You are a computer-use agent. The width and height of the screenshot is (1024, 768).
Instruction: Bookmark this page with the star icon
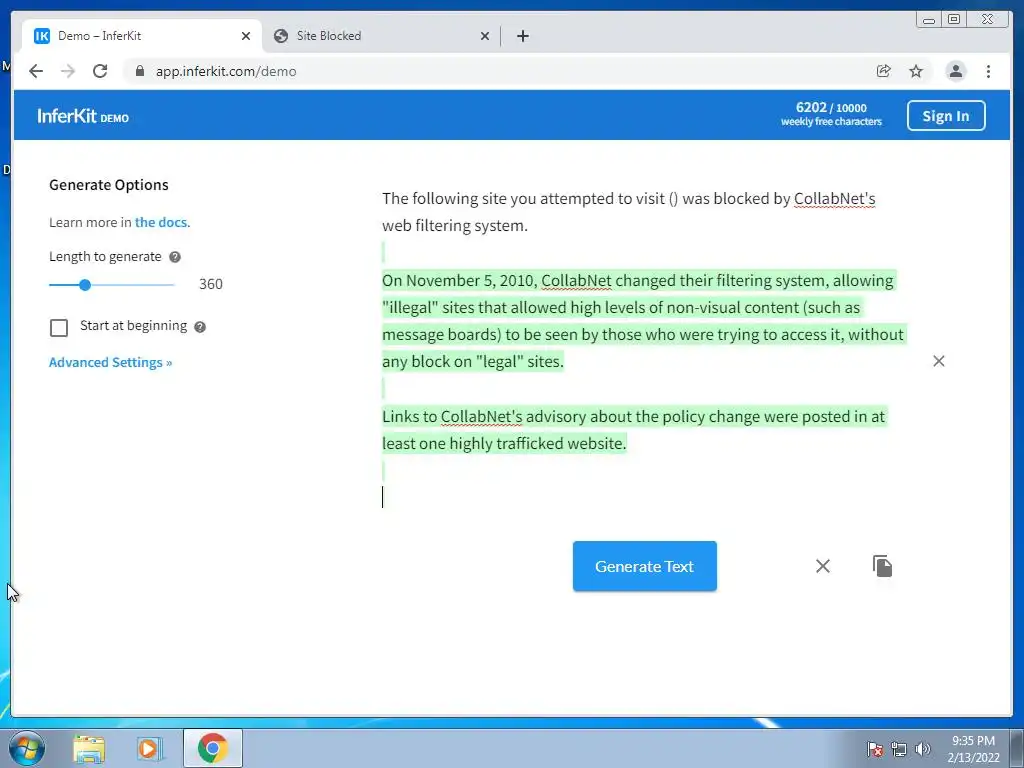[x=916, y=71]
